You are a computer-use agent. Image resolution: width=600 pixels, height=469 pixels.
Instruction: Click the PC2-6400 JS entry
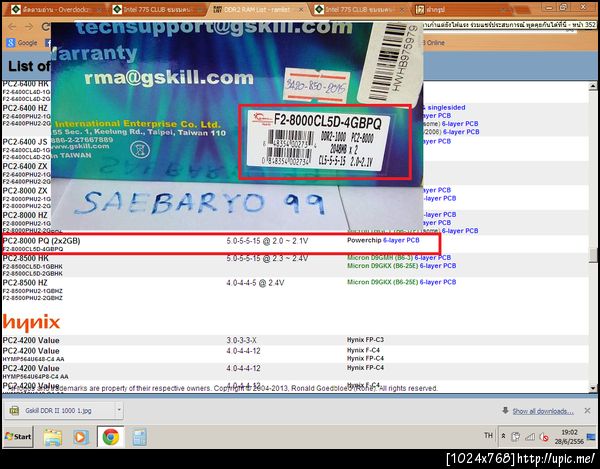point(24,142)
